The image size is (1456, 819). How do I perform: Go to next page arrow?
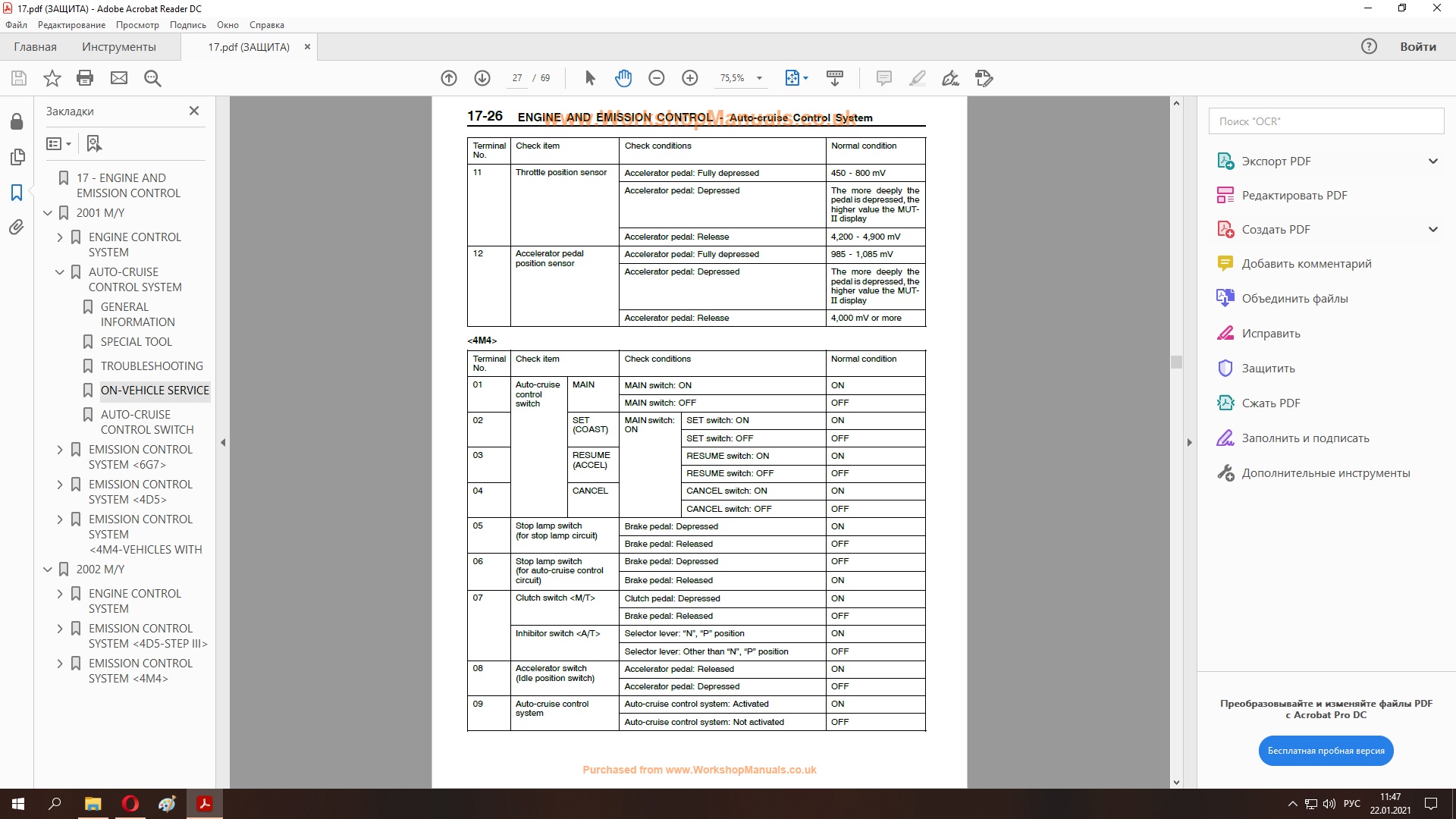pyautogui.click(x=482, y=78)
